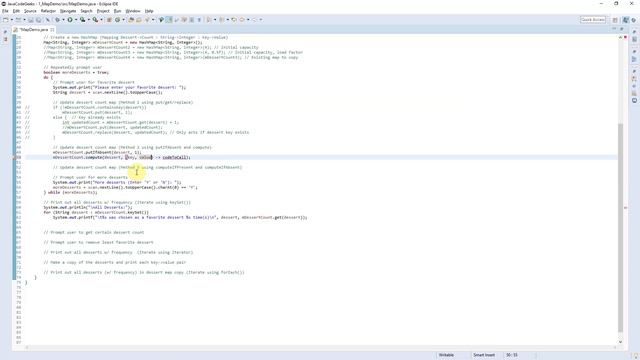The height and width of the screenshot is (360, 640).
Task: Open the Project menu
Action: point(103,11)
